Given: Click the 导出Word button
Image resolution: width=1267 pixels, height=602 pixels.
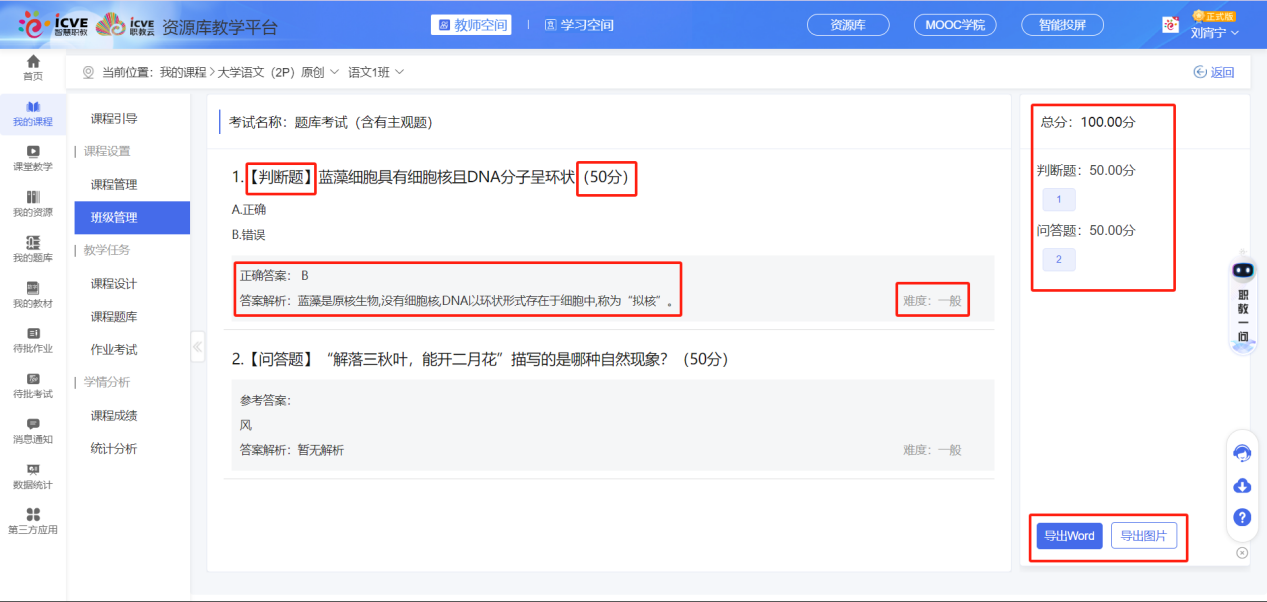Looking at the screenshot, I should [1069, 536].
